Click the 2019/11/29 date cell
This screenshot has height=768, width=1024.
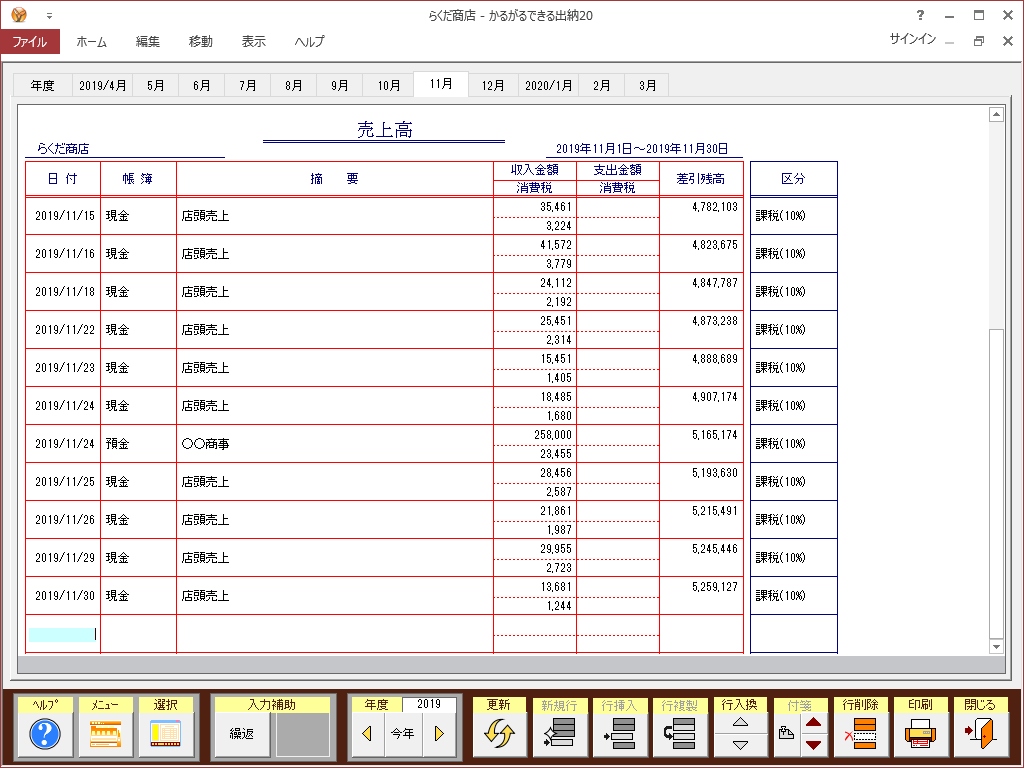(64, 558)
